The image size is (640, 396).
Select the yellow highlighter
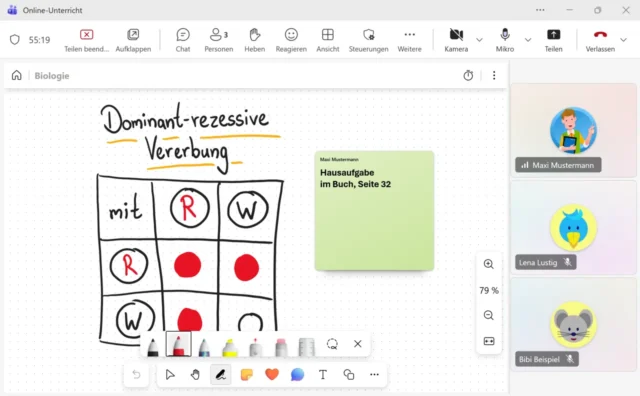[230, 347]
